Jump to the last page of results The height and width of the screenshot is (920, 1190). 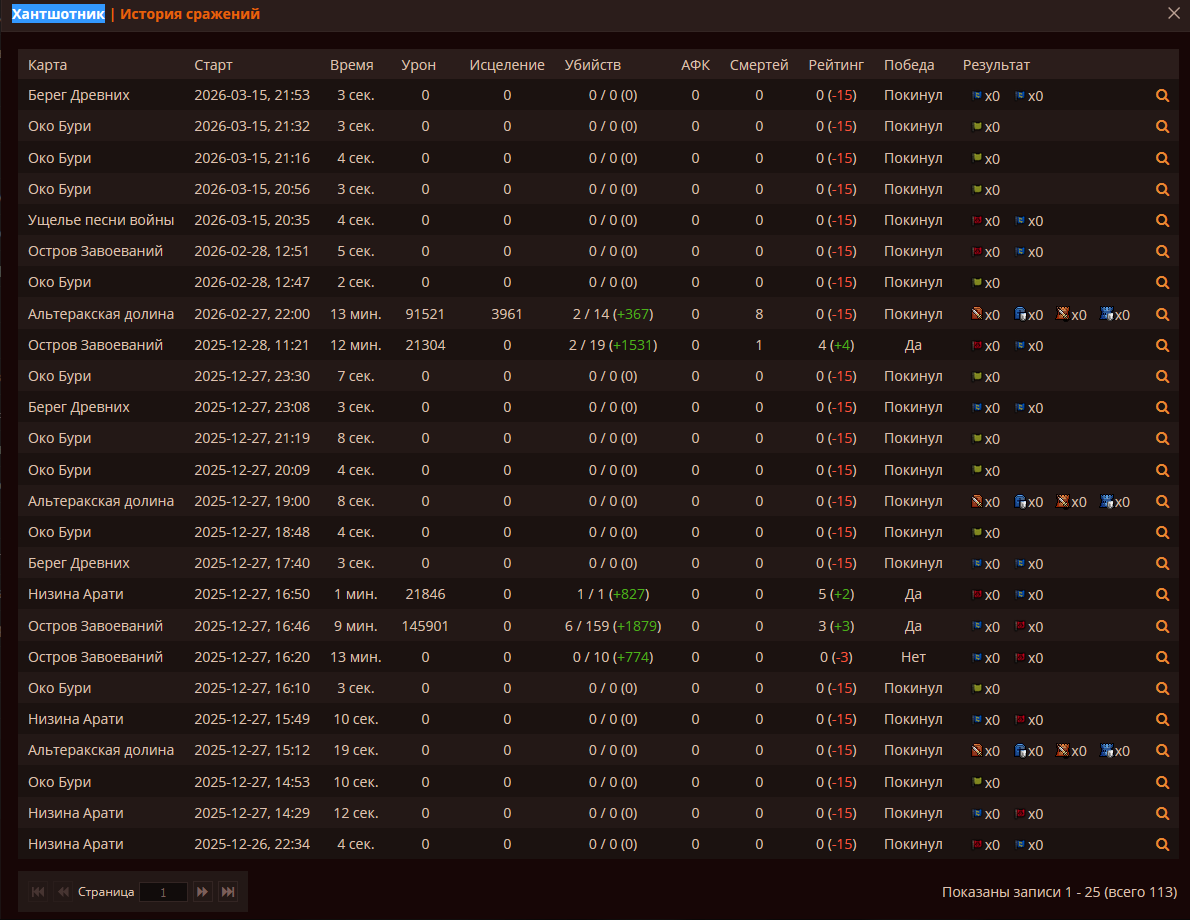[x=228, y=891]
